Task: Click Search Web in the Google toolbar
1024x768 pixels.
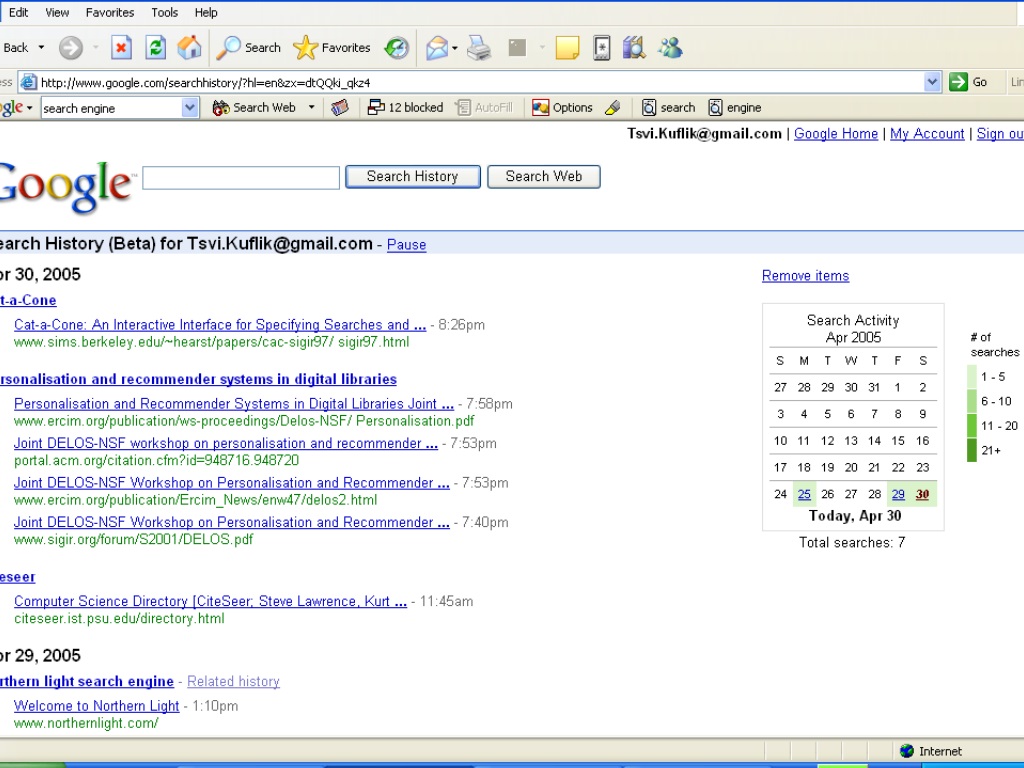Action: 255,108
